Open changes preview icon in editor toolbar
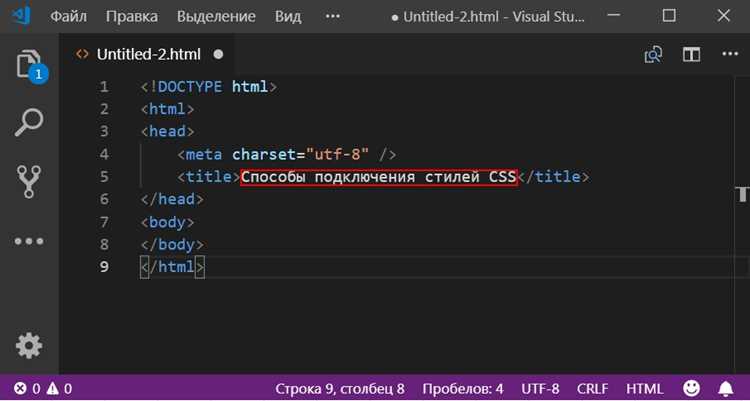This screenshot has width=750, height=401. click(653, 55)
